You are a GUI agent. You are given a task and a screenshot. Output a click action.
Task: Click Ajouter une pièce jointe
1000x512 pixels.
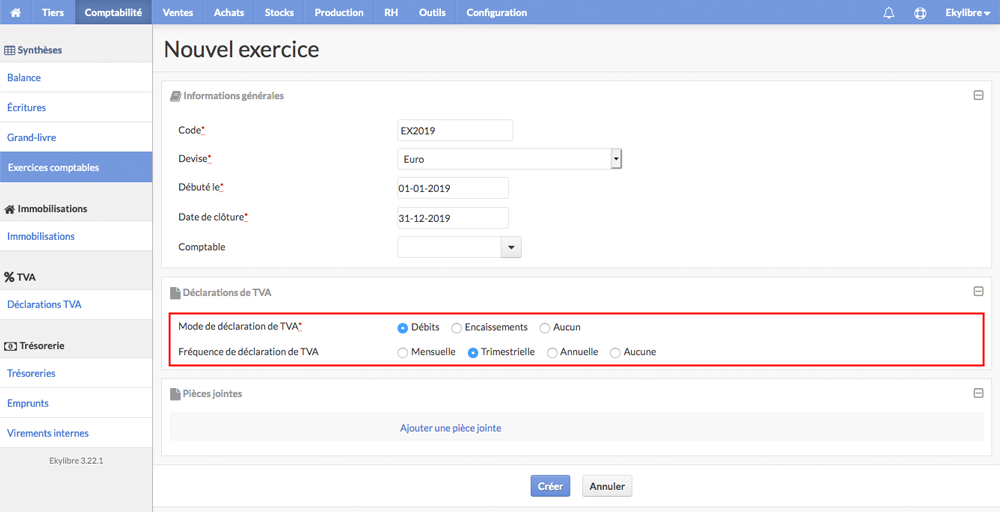tap(450, 428)
